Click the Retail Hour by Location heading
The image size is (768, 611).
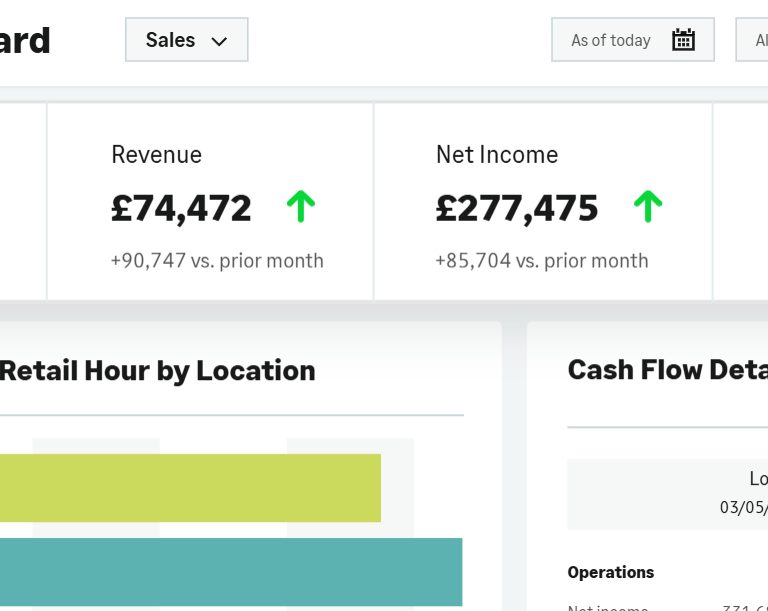(x=157, y=371)
